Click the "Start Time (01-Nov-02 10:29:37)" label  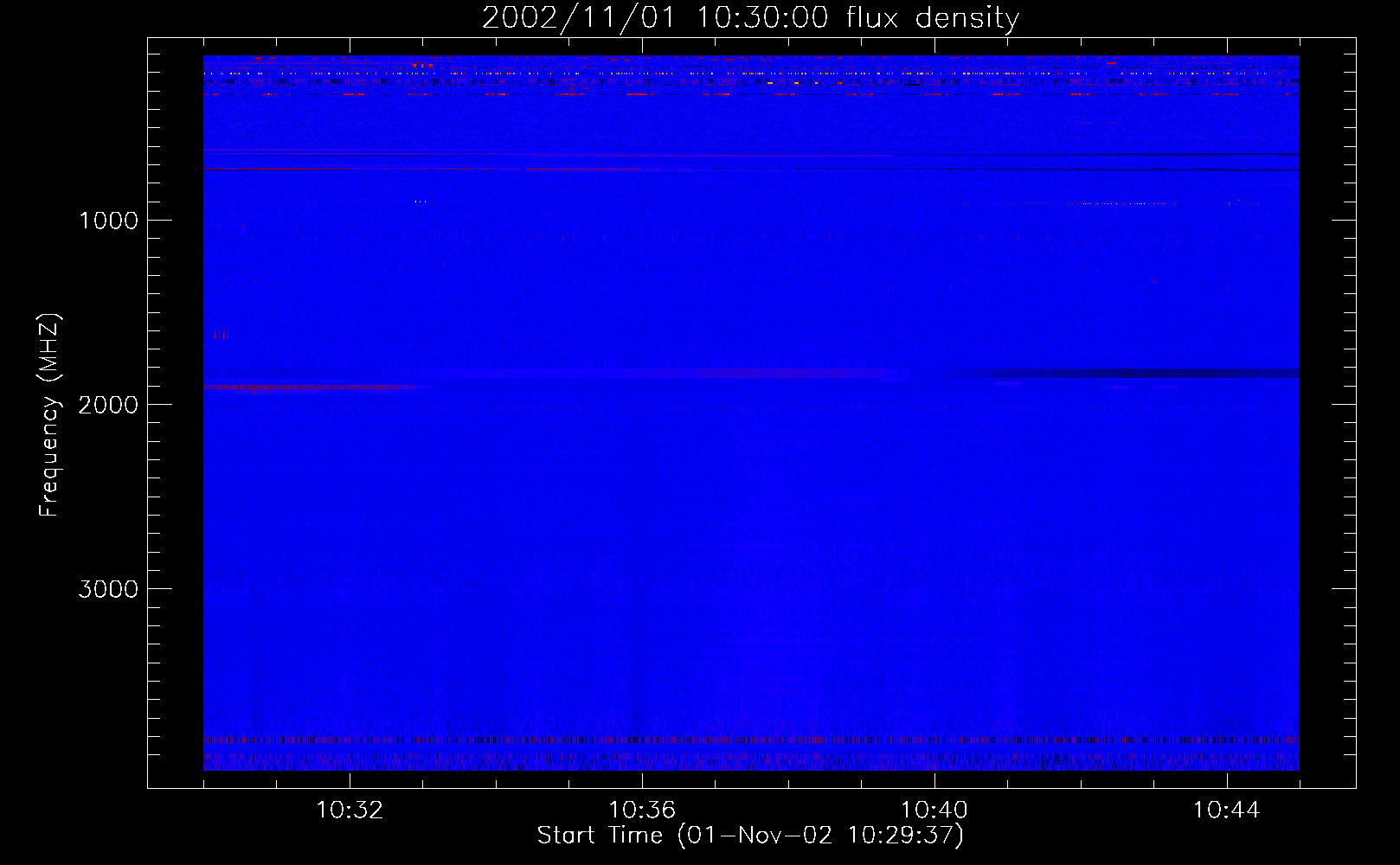(750, 836)
